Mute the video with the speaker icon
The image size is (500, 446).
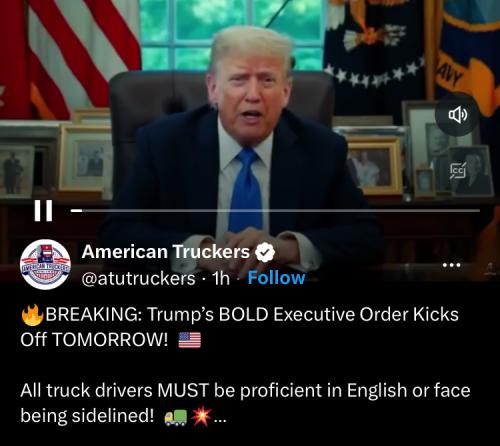458,115
